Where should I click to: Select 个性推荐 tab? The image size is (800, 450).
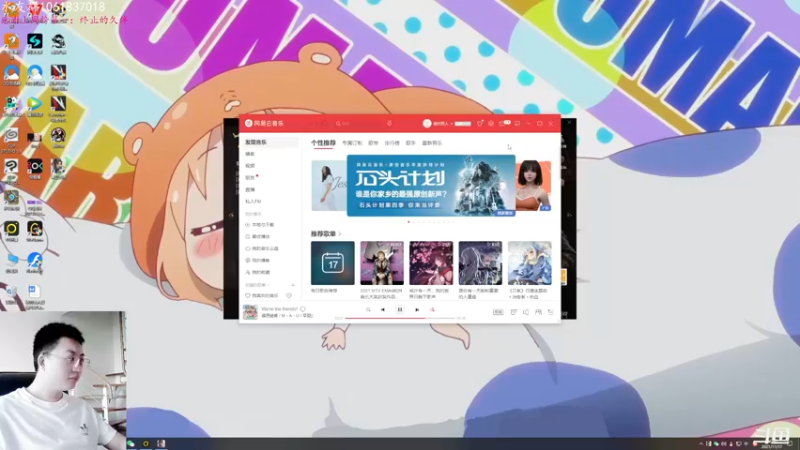tap(323, 143)
